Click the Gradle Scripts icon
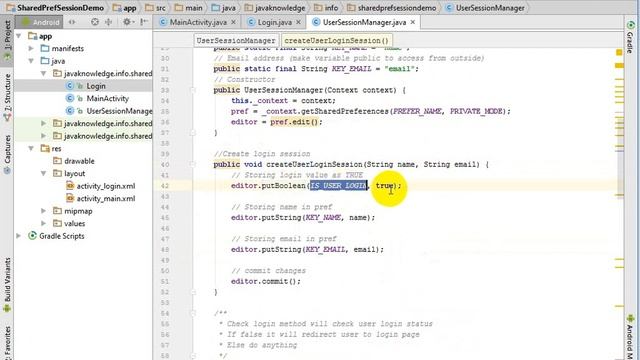Image resolution: width=640 pixels, height=360 pixels. 32,236
